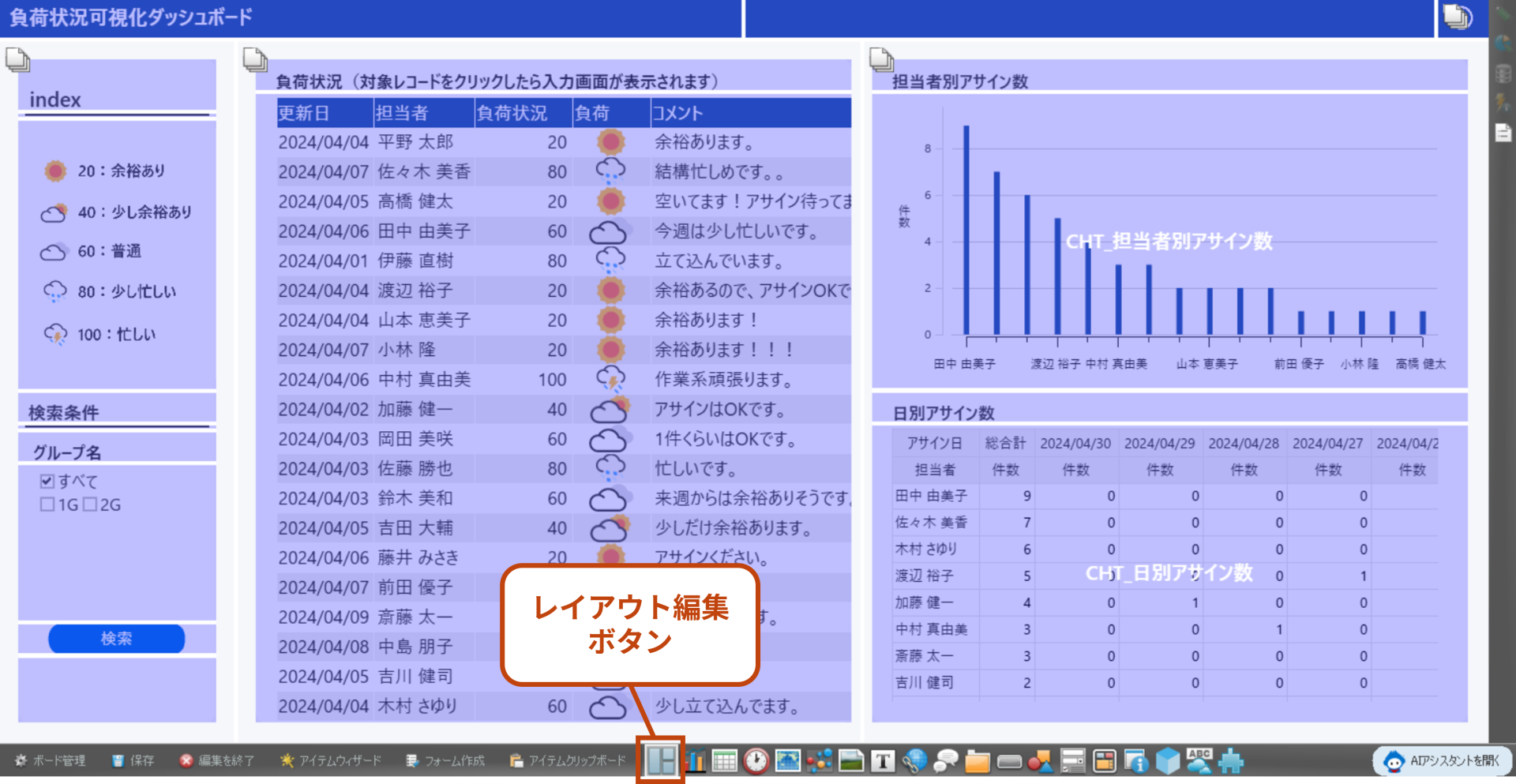Image resolution: width=1516 pixels, height=784 pixels.
Task: Click the globe chain link icon
Action: tap(914, 760)
